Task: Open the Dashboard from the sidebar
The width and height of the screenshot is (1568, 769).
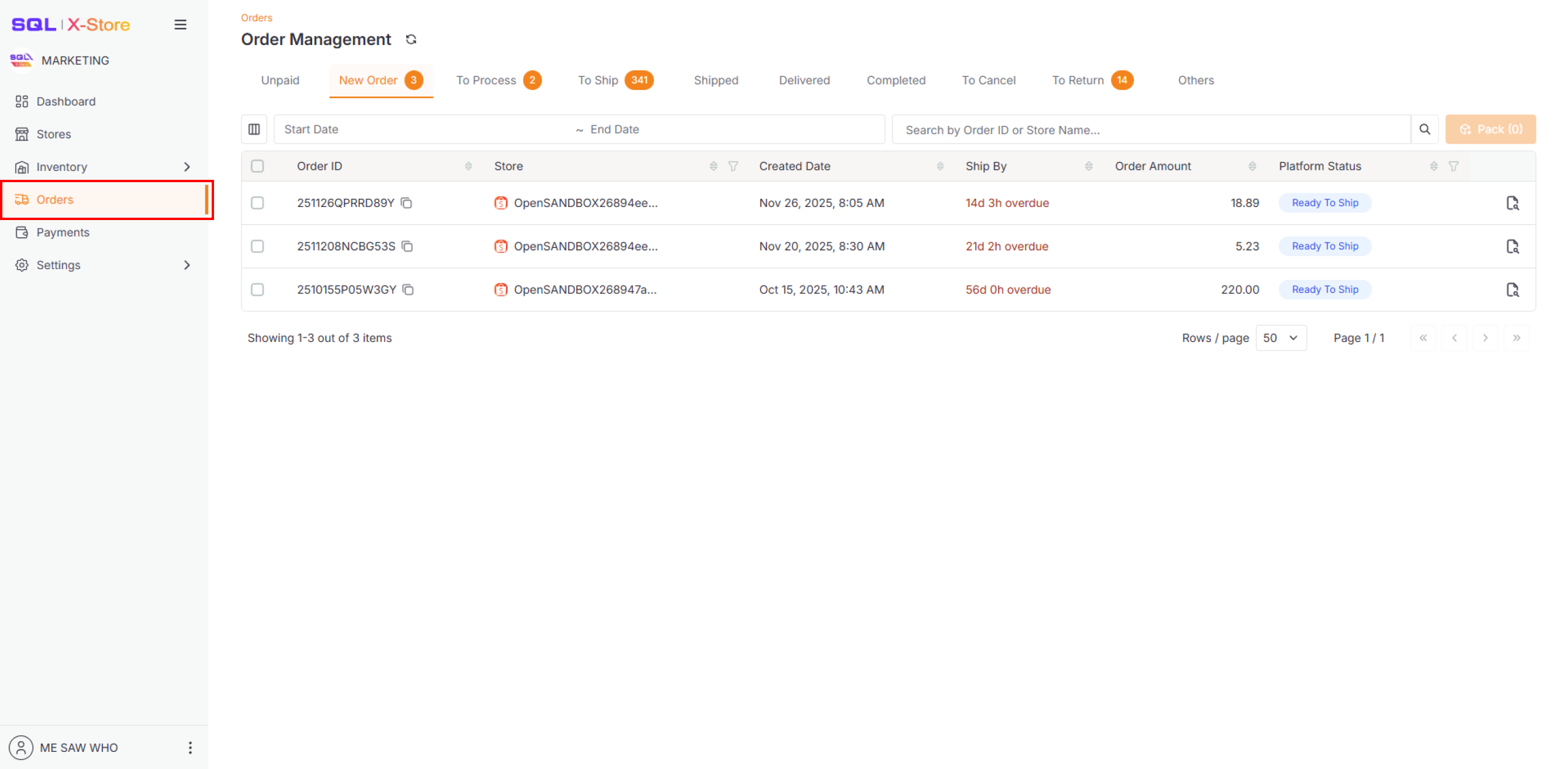Action: point(65,101)
